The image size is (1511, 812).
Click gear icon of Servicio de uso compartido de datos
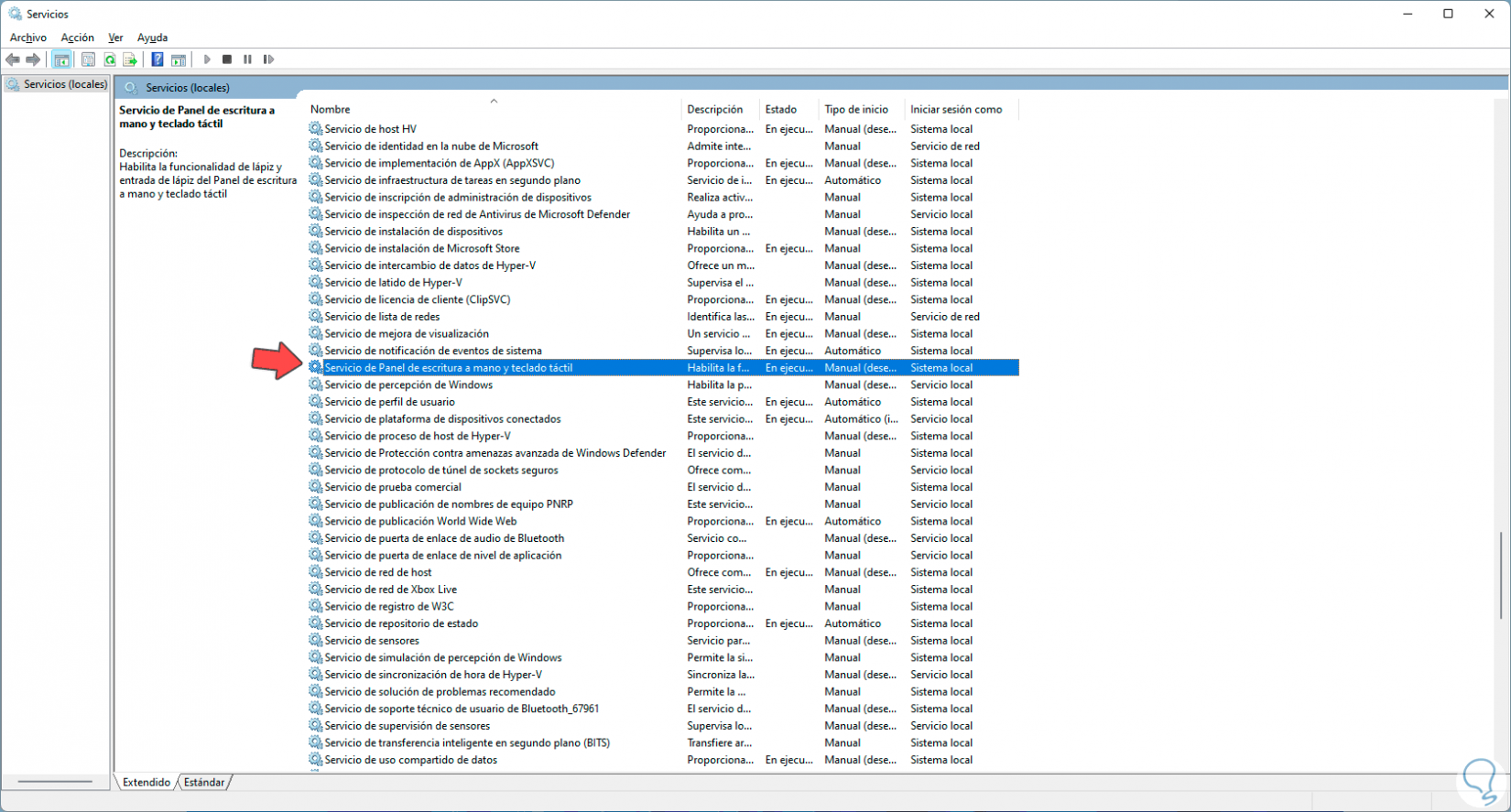pyautogui.click(x=316, y=760)
